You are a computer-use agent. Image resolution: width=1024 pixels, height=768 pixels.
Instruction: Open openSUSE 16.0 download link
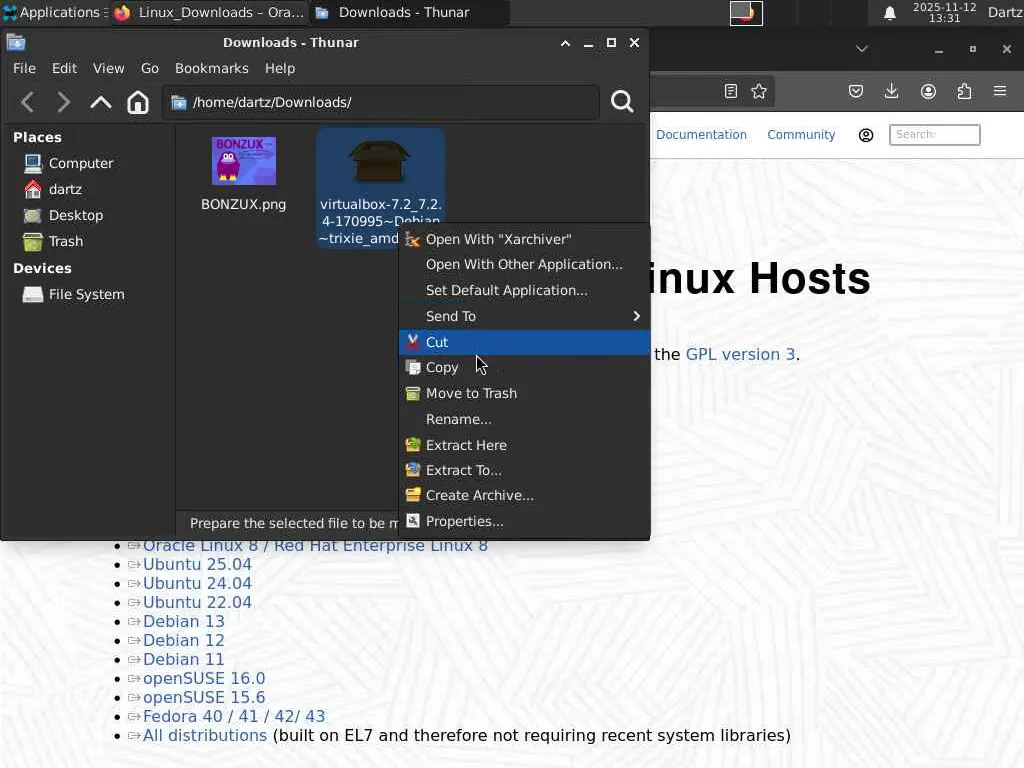point(204,679)
